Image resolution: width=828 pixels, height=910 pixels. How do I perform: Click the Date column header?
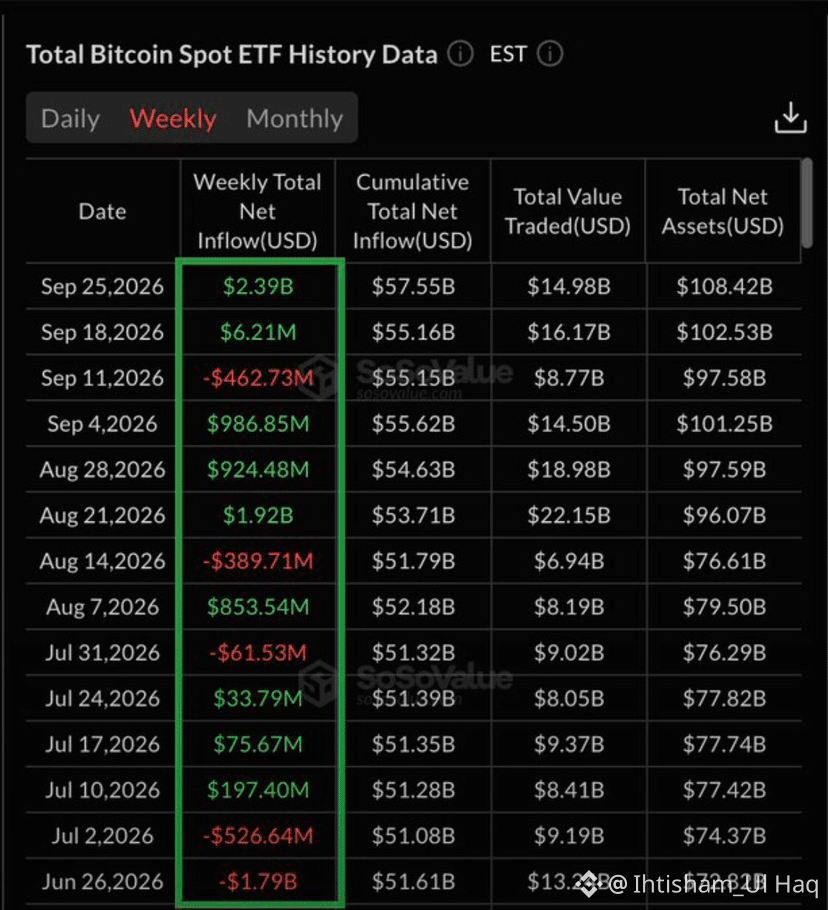102,211
